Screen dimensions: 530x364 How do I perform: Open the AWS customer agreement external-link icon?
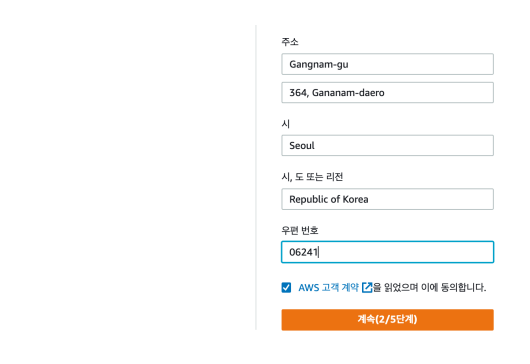(367, 288)
